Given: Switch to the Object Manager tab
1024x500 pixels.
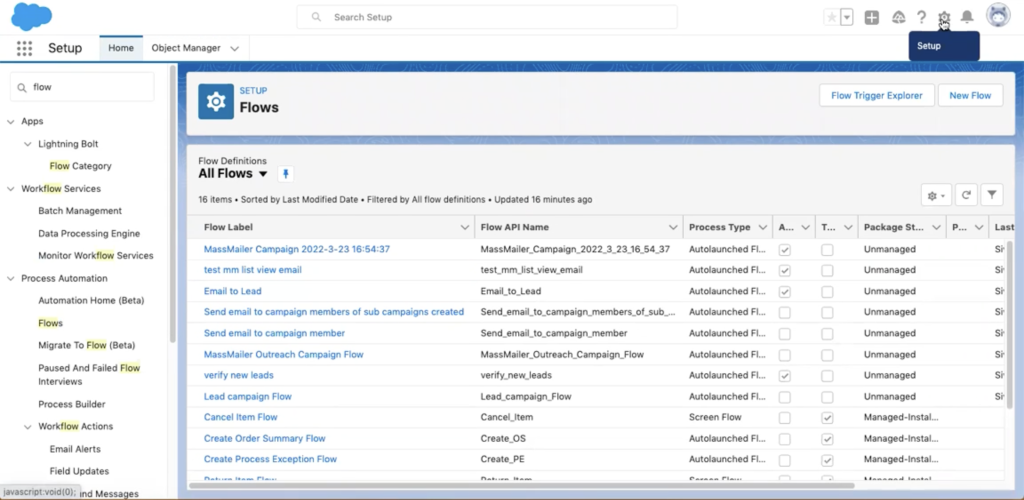Looking at the screenshot, I should [x=194, y=48].
